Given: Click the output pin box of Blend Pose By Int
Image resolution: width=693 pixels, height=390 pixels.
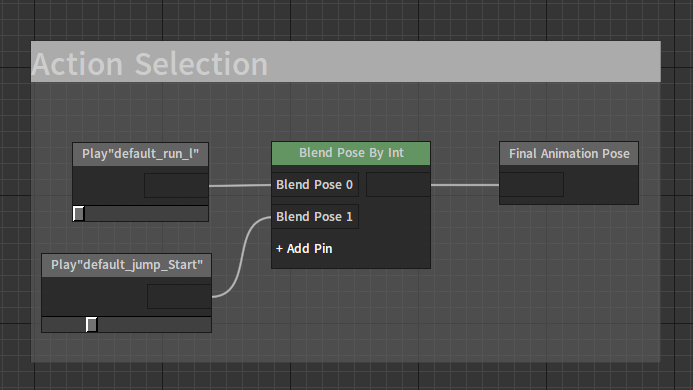Looking at the screenshot, I should tap(398, 184).
